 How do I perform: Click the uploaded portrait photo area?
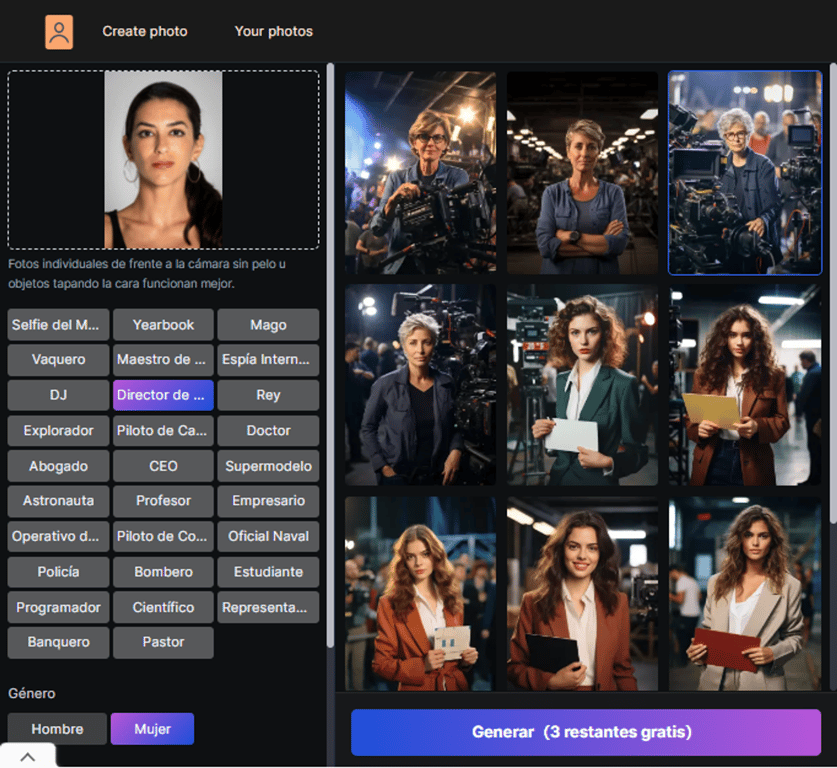tap(163, 160)
